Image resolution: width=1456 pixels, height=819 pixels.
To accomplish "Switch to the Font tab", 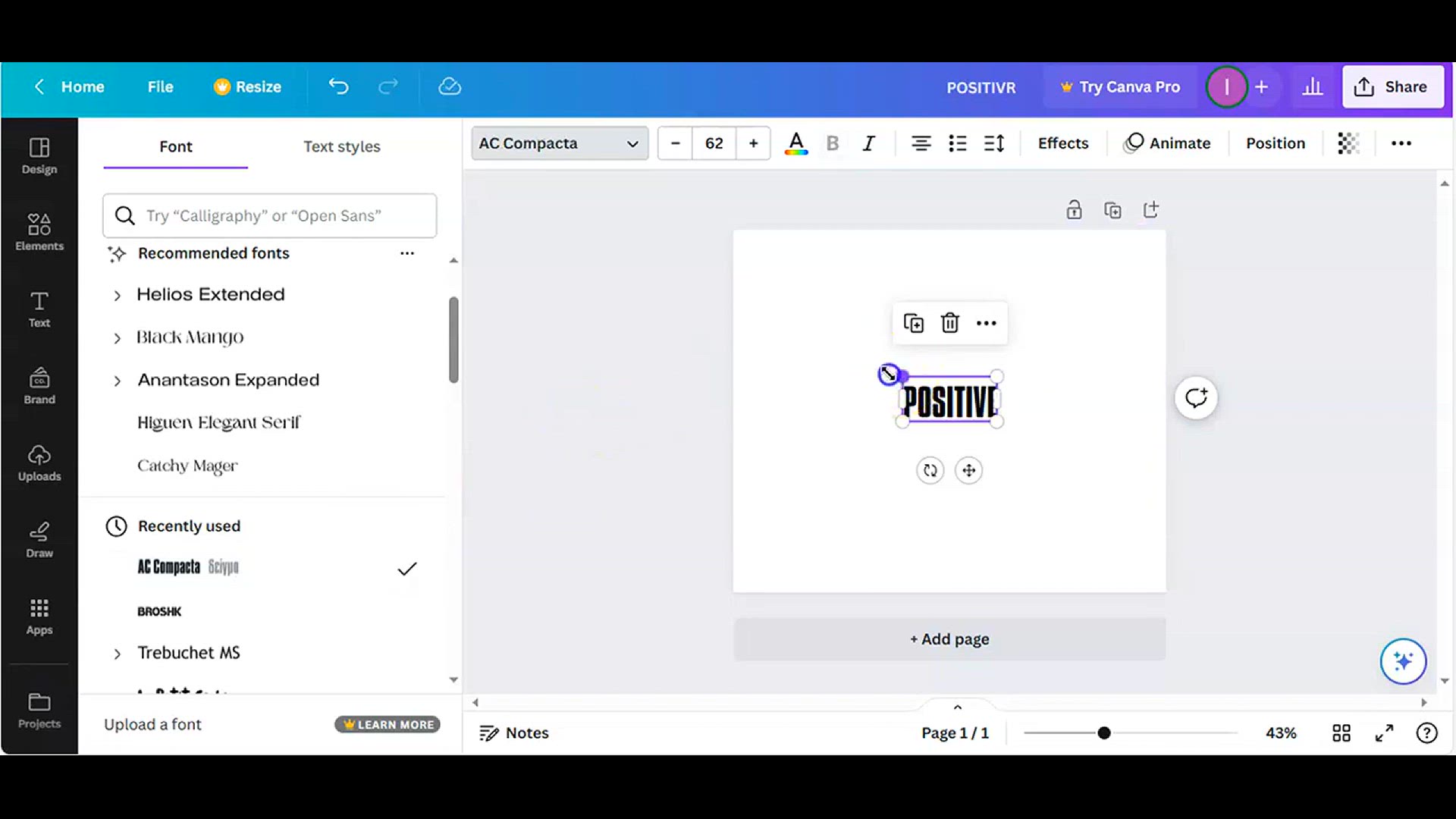I will (176, 146).
